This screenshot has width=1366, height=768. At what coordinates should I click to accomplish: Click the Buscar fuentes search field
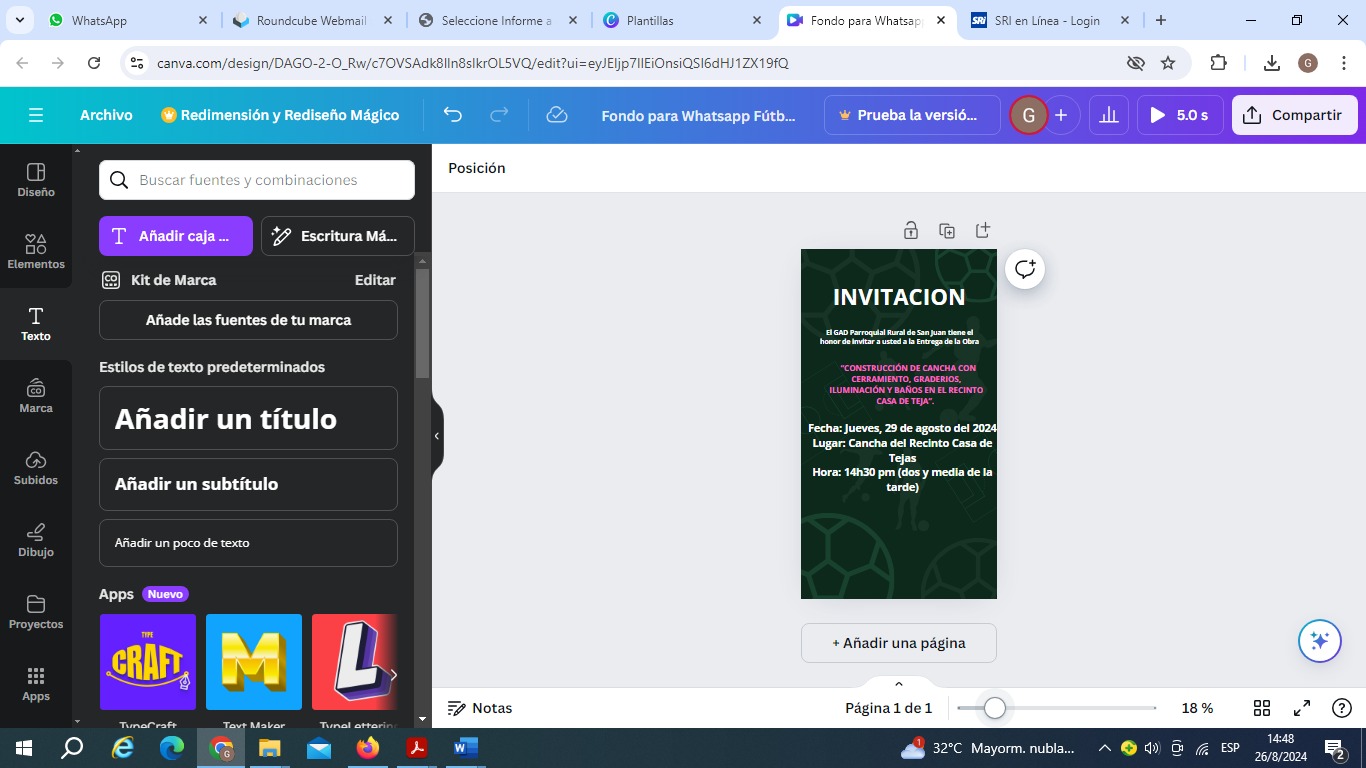(x=257, y=180)
